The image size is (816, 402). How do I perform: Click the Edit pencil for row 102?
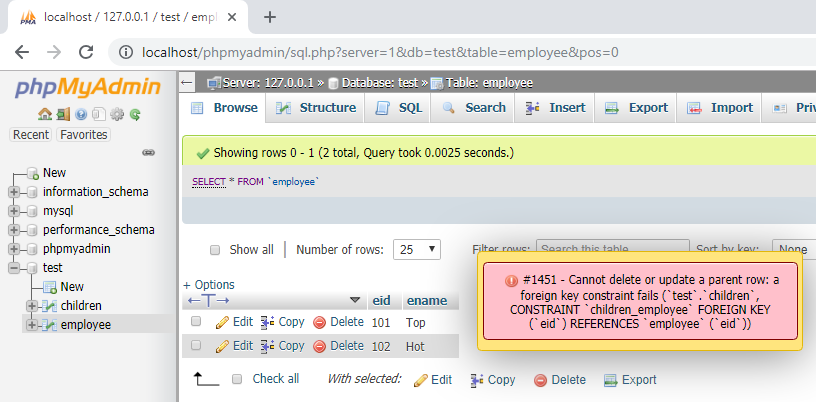(x=222, y=346)
